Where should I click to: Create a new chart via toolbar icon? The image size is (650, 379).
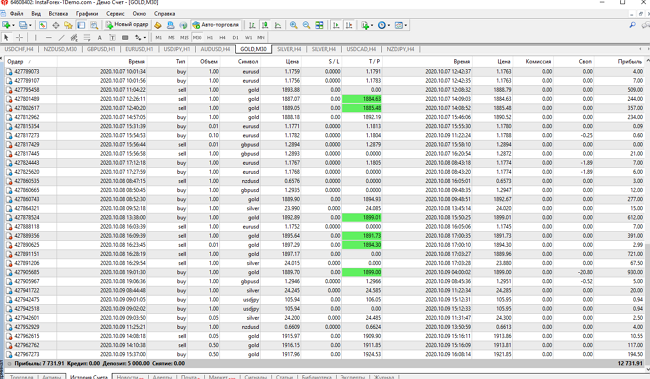[6, 25]
